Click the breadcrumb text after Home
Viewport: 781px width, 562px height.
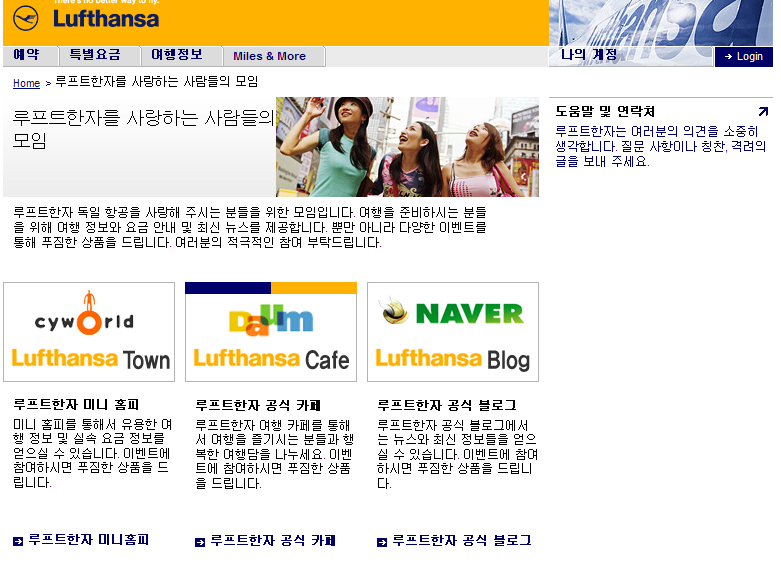click(x=156, y=82)
